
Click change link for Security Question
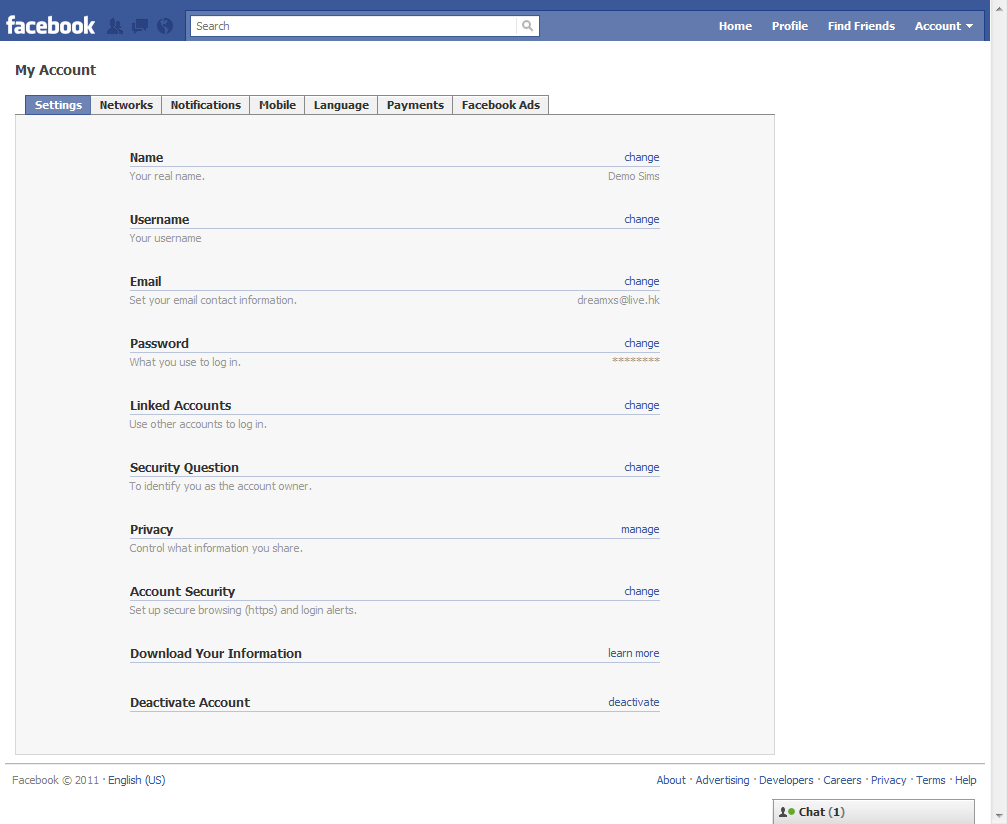(642, 467)
